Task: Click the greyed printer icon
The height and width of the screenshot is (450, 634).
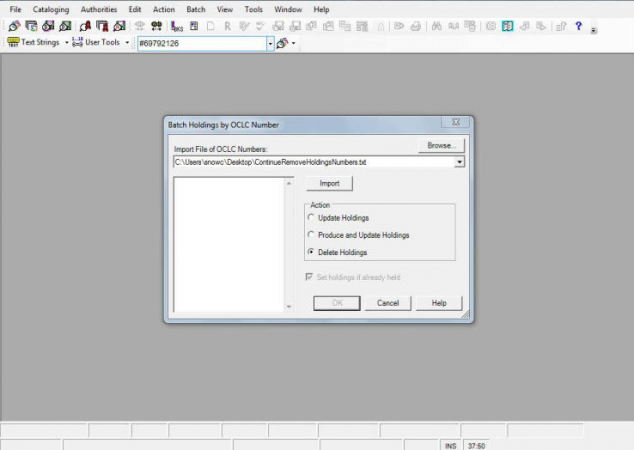Action: click(416, 26)
